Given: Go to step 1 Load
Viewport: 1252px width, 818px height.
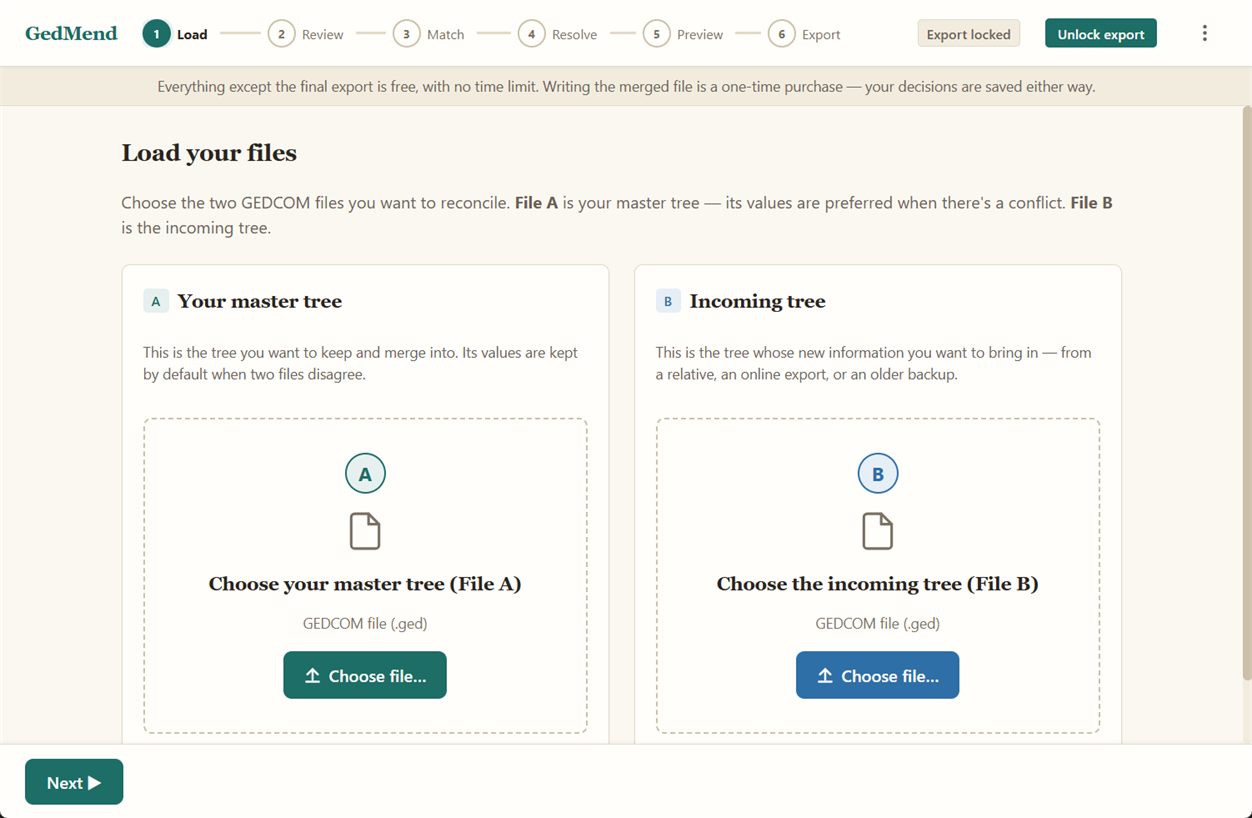Looking at the screenshot, I should 175,34.
